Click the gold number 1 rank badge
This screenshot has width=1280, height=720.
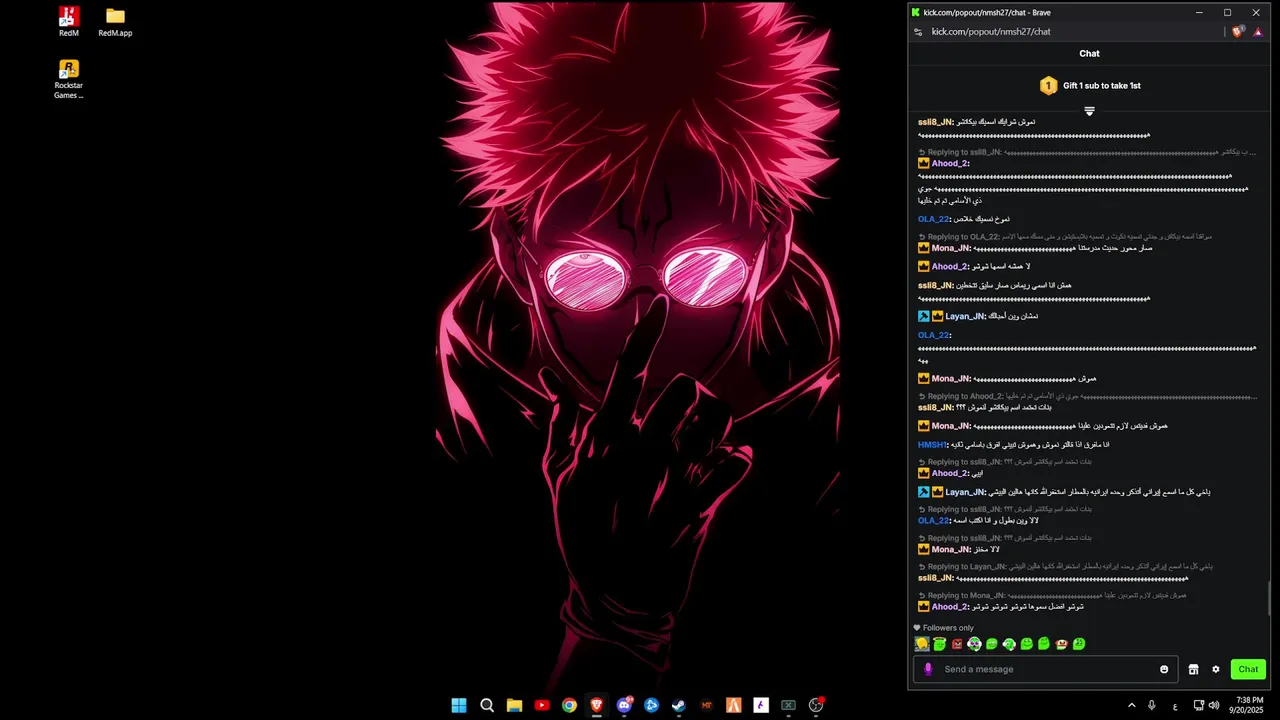tap(1048, 86)
